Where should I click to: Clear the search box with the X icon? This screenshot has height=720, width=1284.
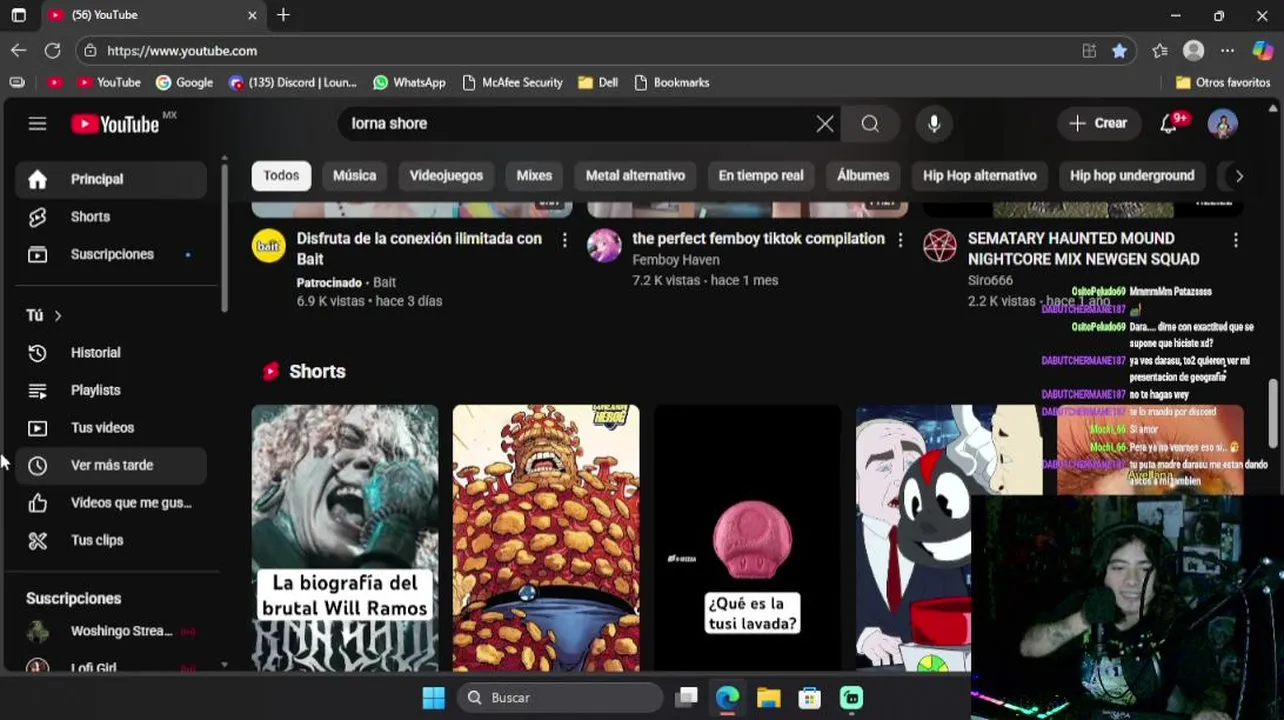click(x=825, y=123)
